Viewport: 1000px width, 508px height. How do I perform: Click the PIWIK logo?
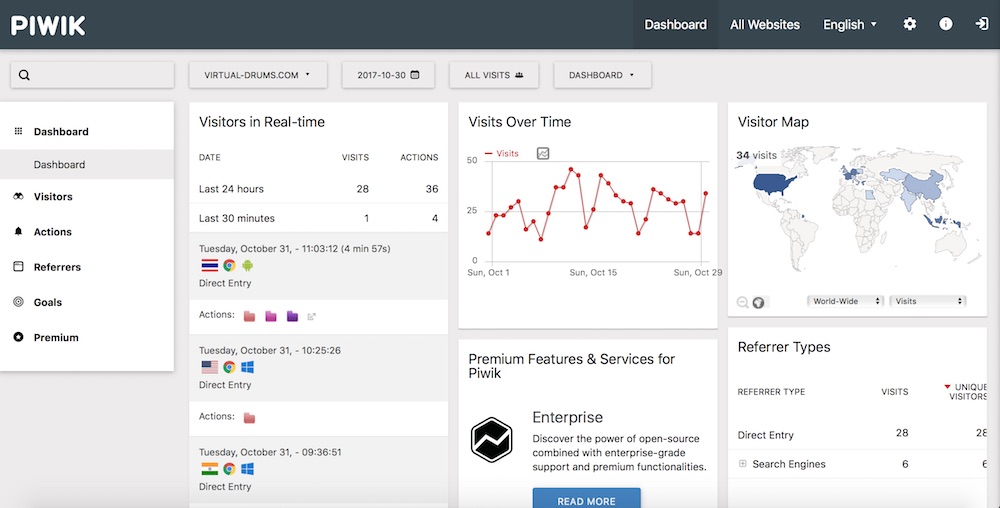click(48, 25)
